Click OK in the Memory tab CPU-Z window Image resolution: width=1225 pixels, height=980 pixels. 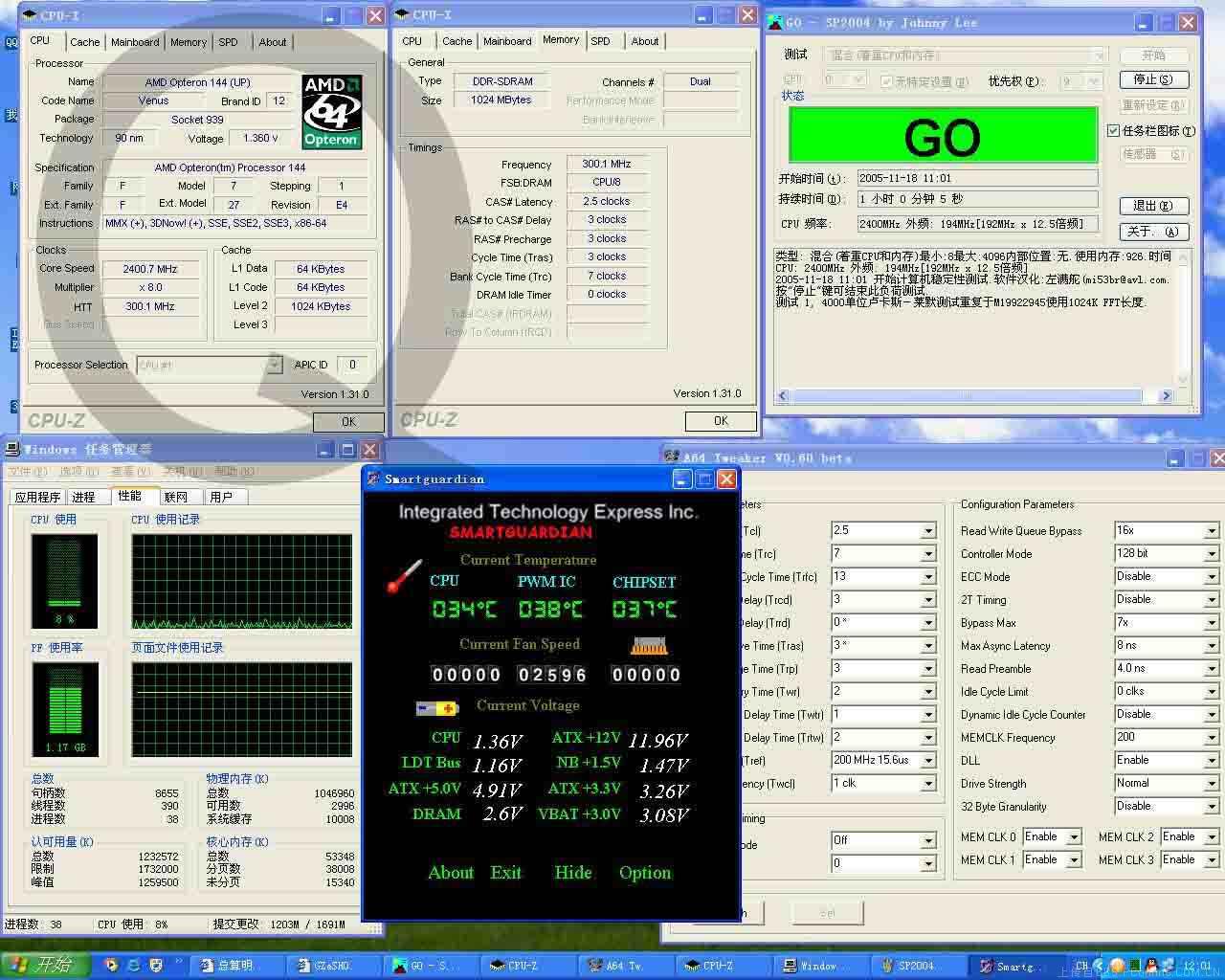click(x=722, y=421)
